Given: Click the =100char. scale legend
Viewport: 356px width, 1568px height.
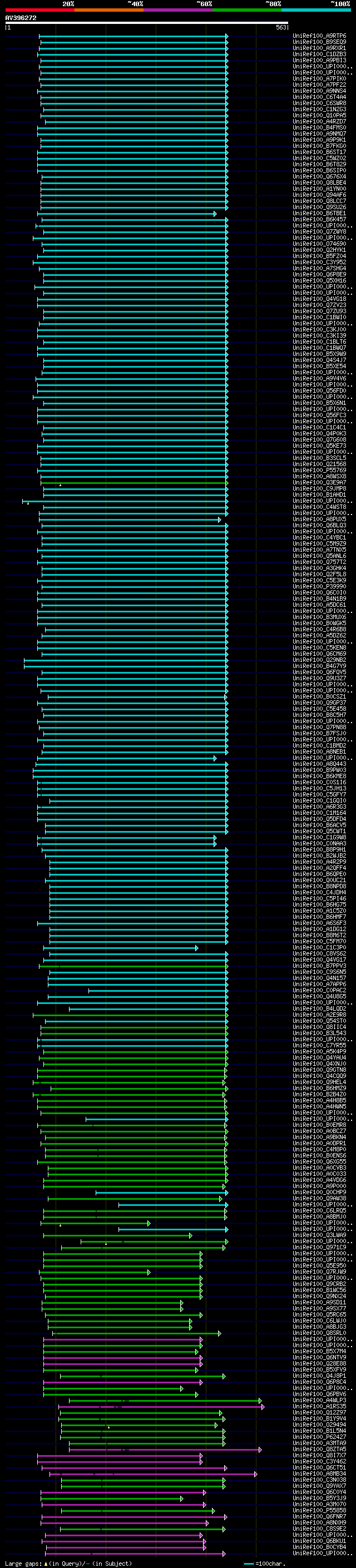Looking at the screenshot, I should click(264, 1563).
